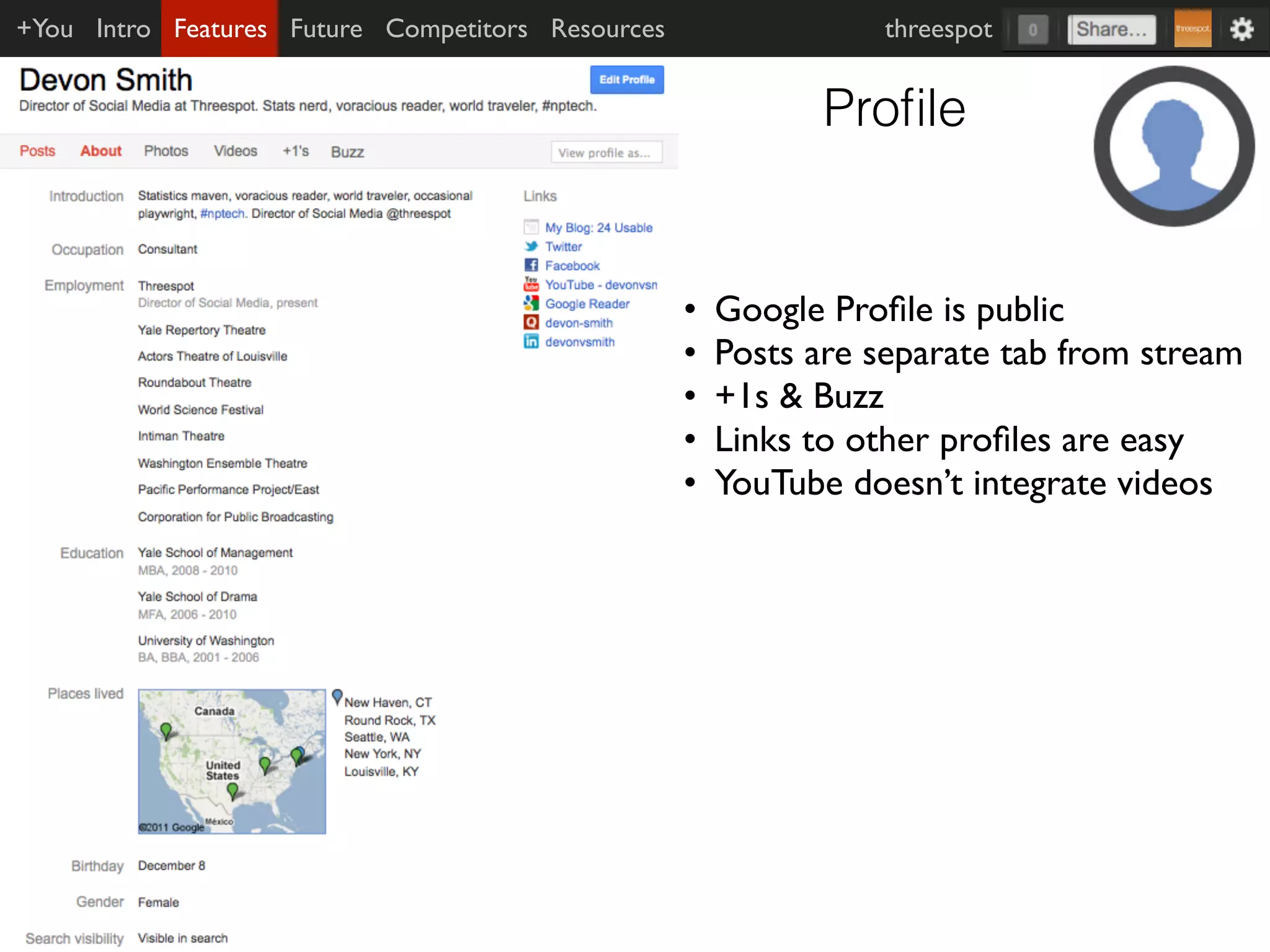Viewport: 1270px width, 952px height.
Task: Click the Louisville map marker pin
Action: point(265,765)
